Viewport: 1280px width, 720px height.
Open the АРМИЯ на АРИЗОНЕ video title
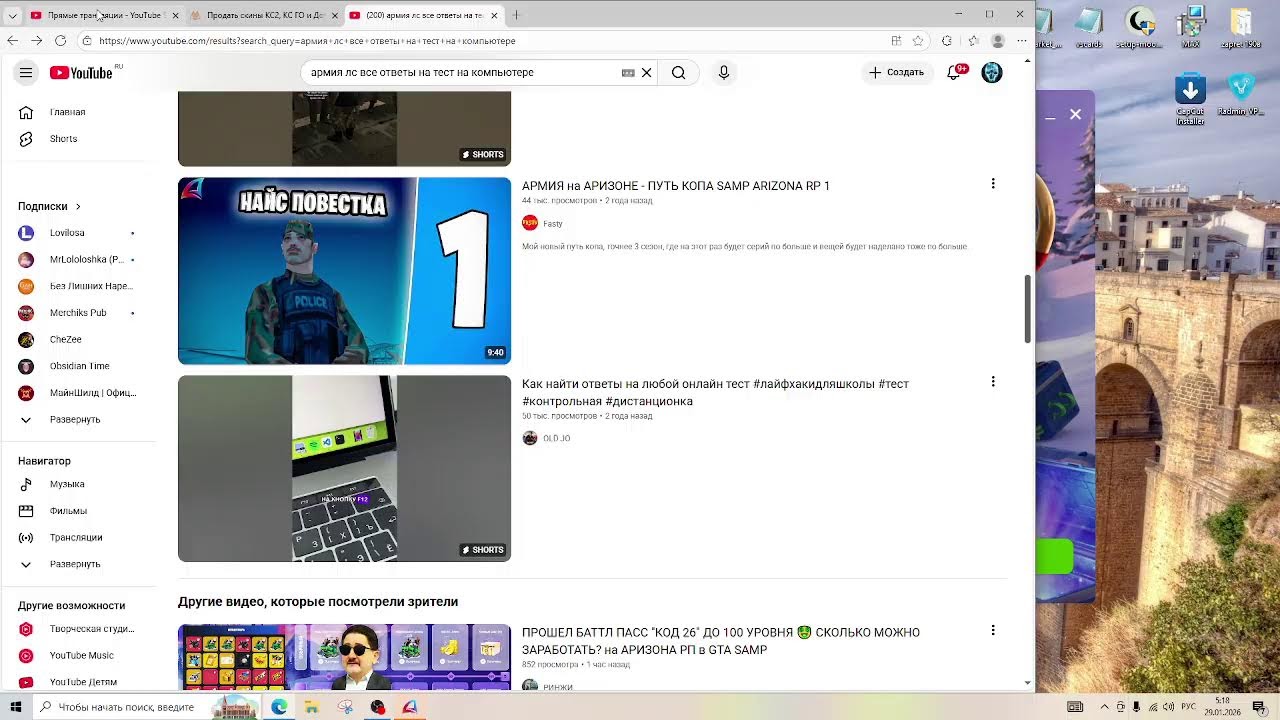coord(676,186)
